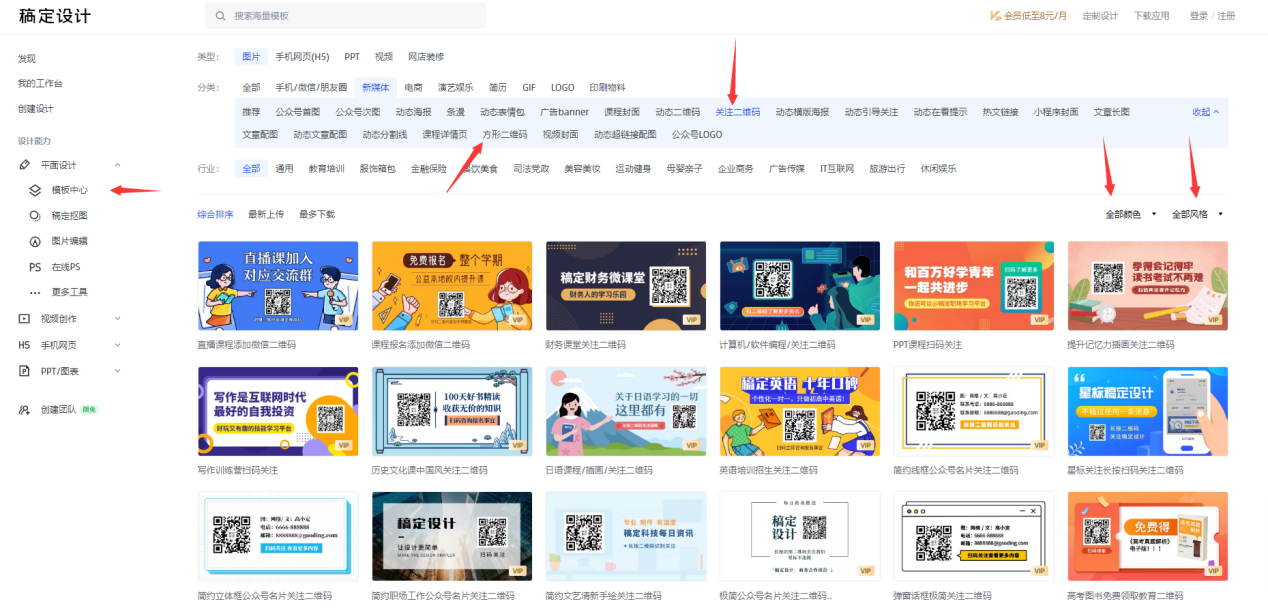The image size is (1268, 610).
Task: Filter industry by IT互联网
Action: (x=837, y=169)
